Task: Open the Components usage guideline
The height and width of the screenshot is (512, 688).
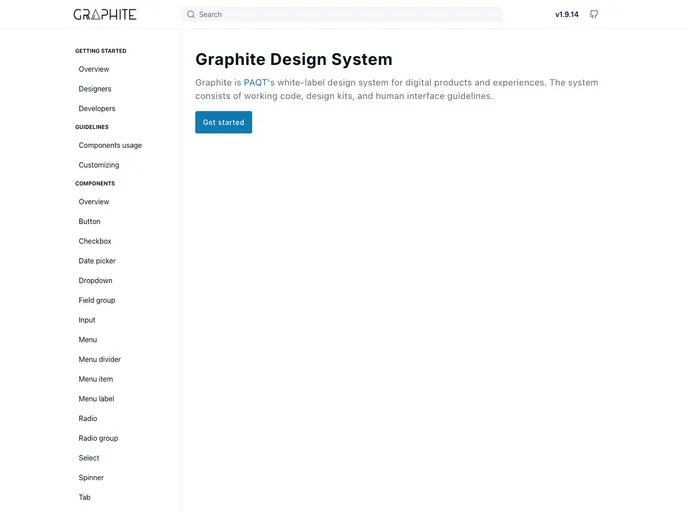Action: pos(110,145)
